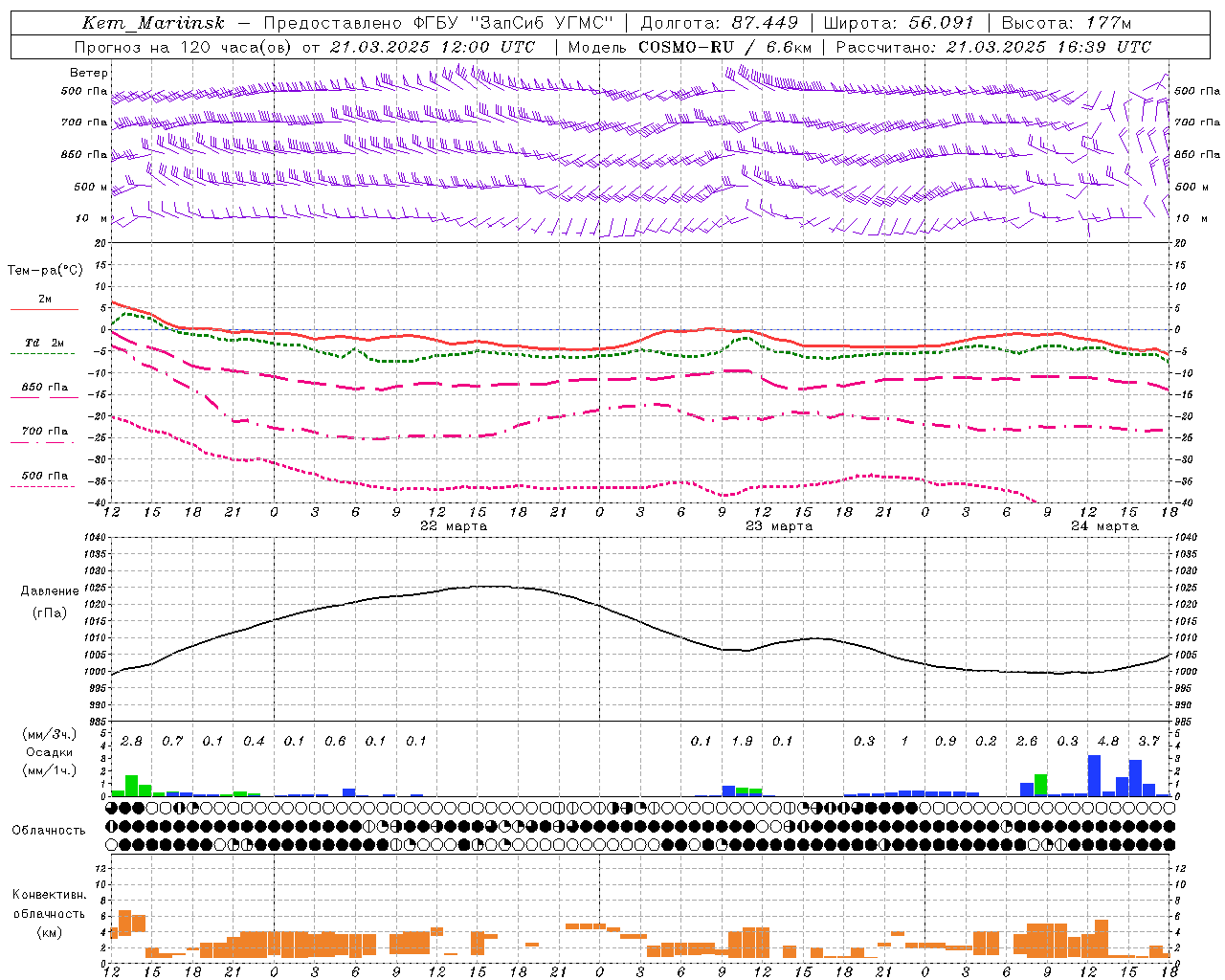Click the Давление pressure panel label
The width and height of the screenshot is (1225, 980).
point(50,591)
